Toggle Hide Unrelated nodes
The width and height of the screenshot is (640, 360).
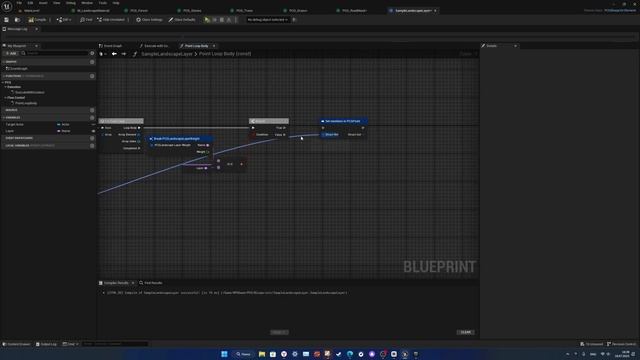(111, 20)
